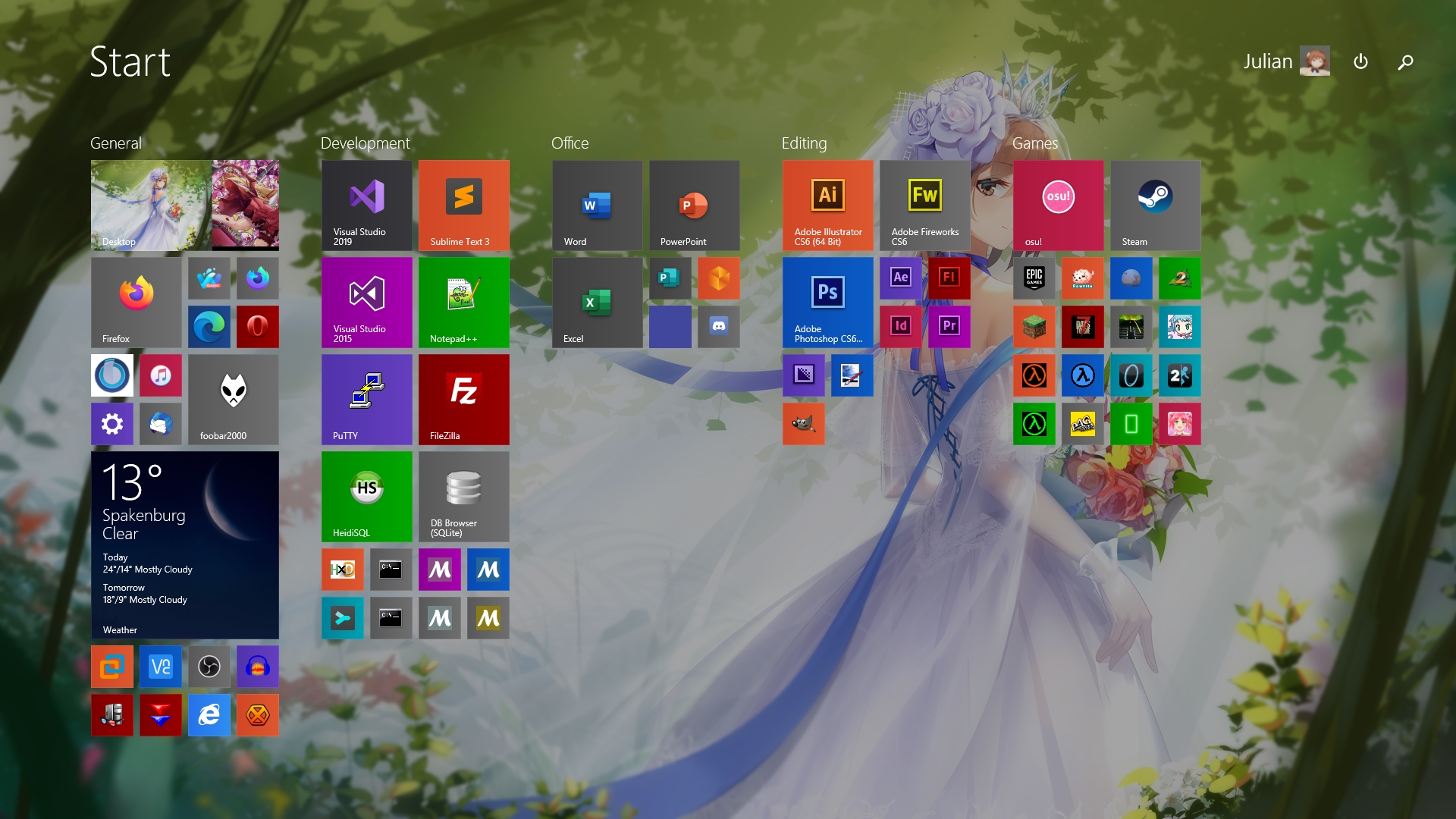The image size is (1456, 819).
Task: Open orange hexagon X tile
Action: click(x=258, y=715)
